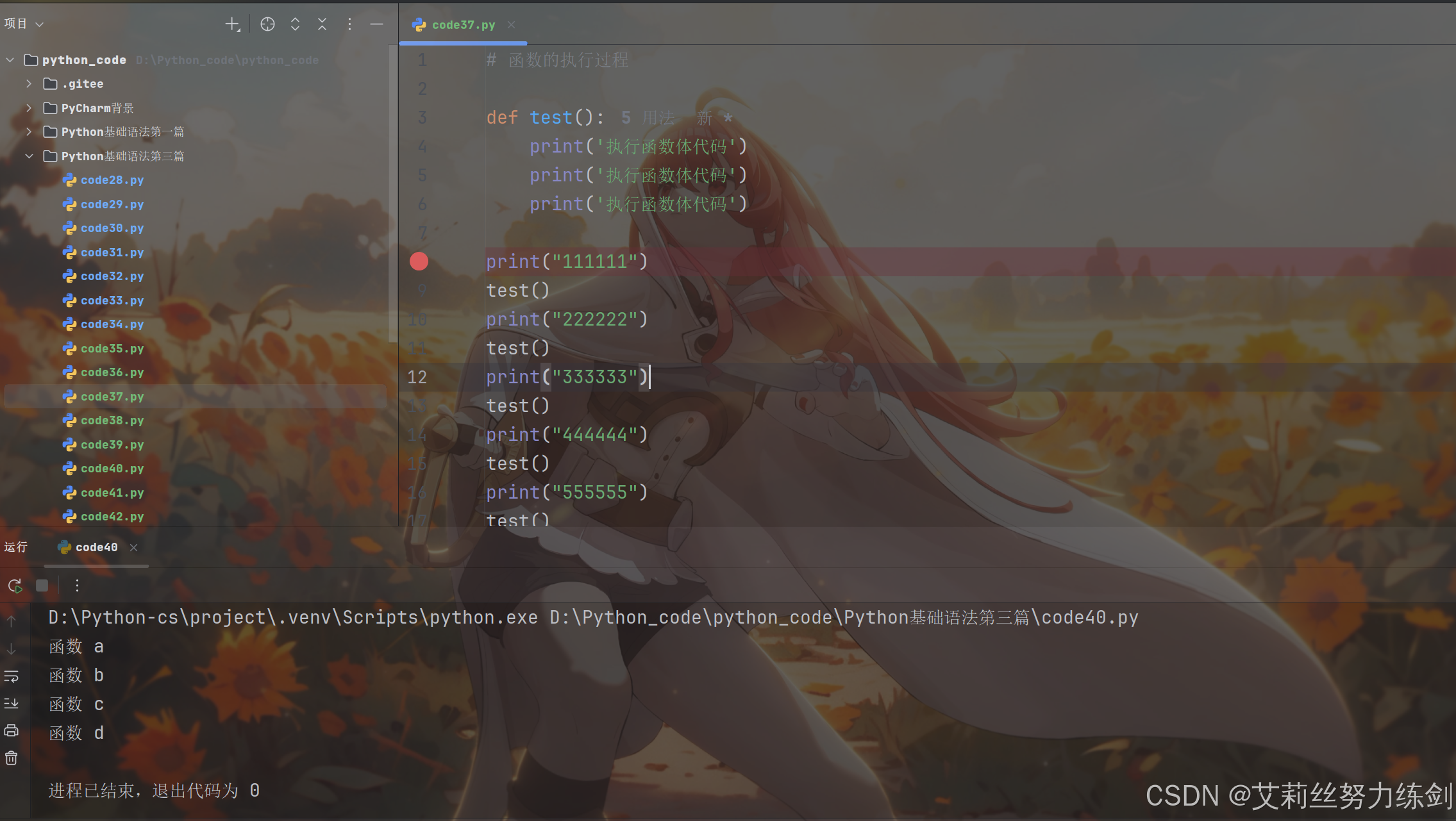This screenshot has height=821, width=1456.
Task: Expand the .gitee folder
Action: (29, 84)
